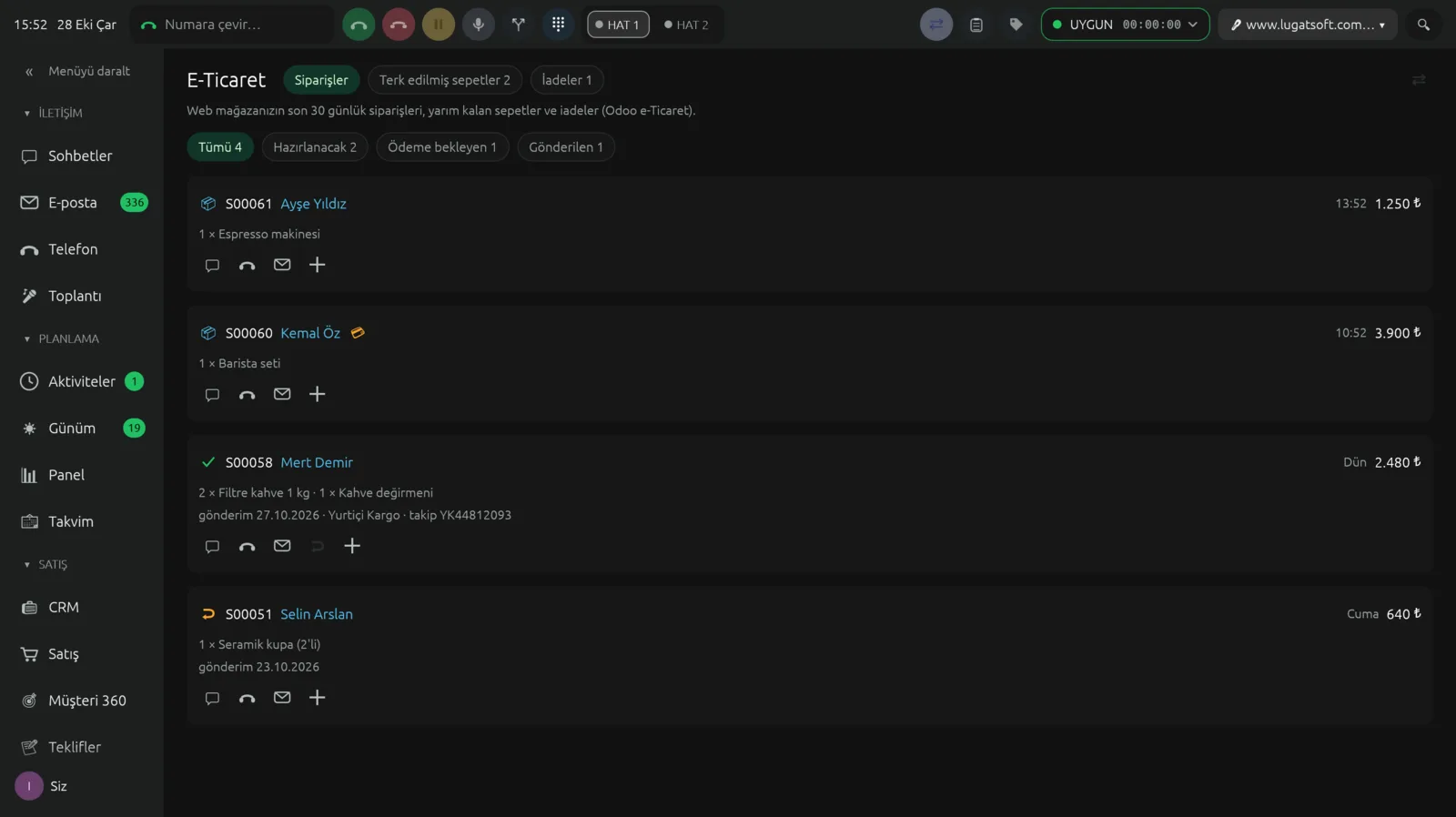Click email icon for order S00058

tap(282, 546)
